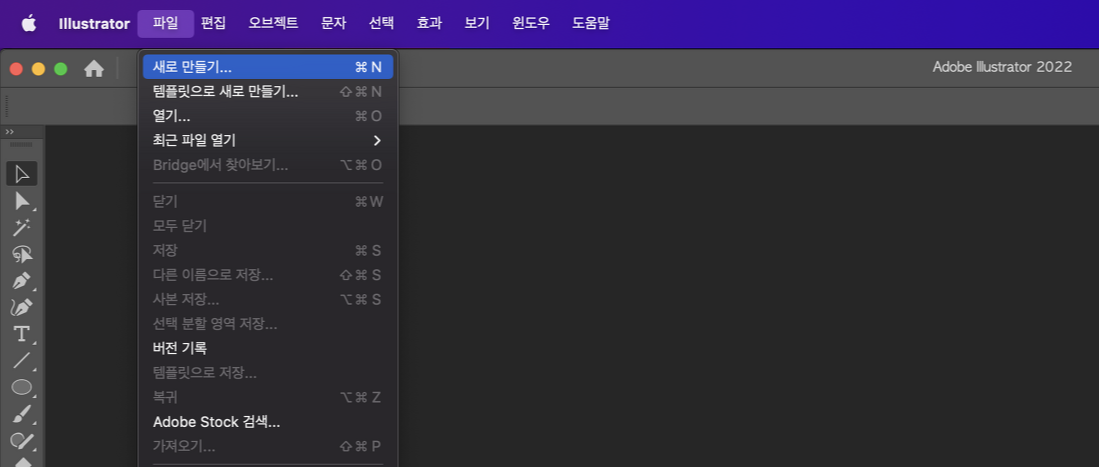Choose 버전 기록 menu item

(268, 348)
